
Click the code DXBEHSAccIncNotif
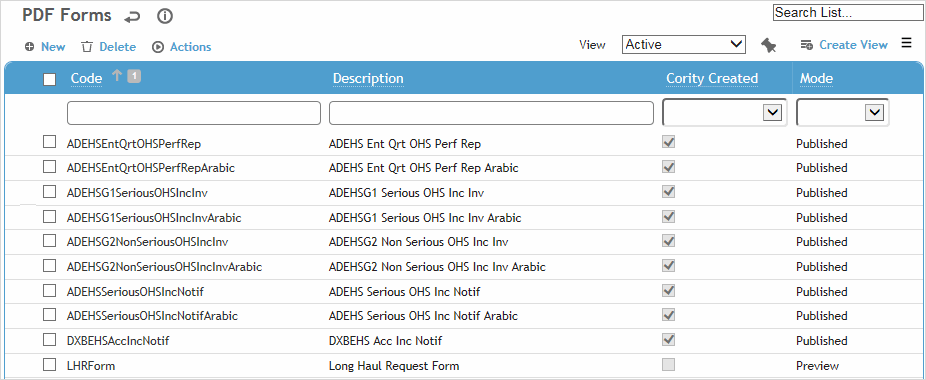[x=119, y=341]
